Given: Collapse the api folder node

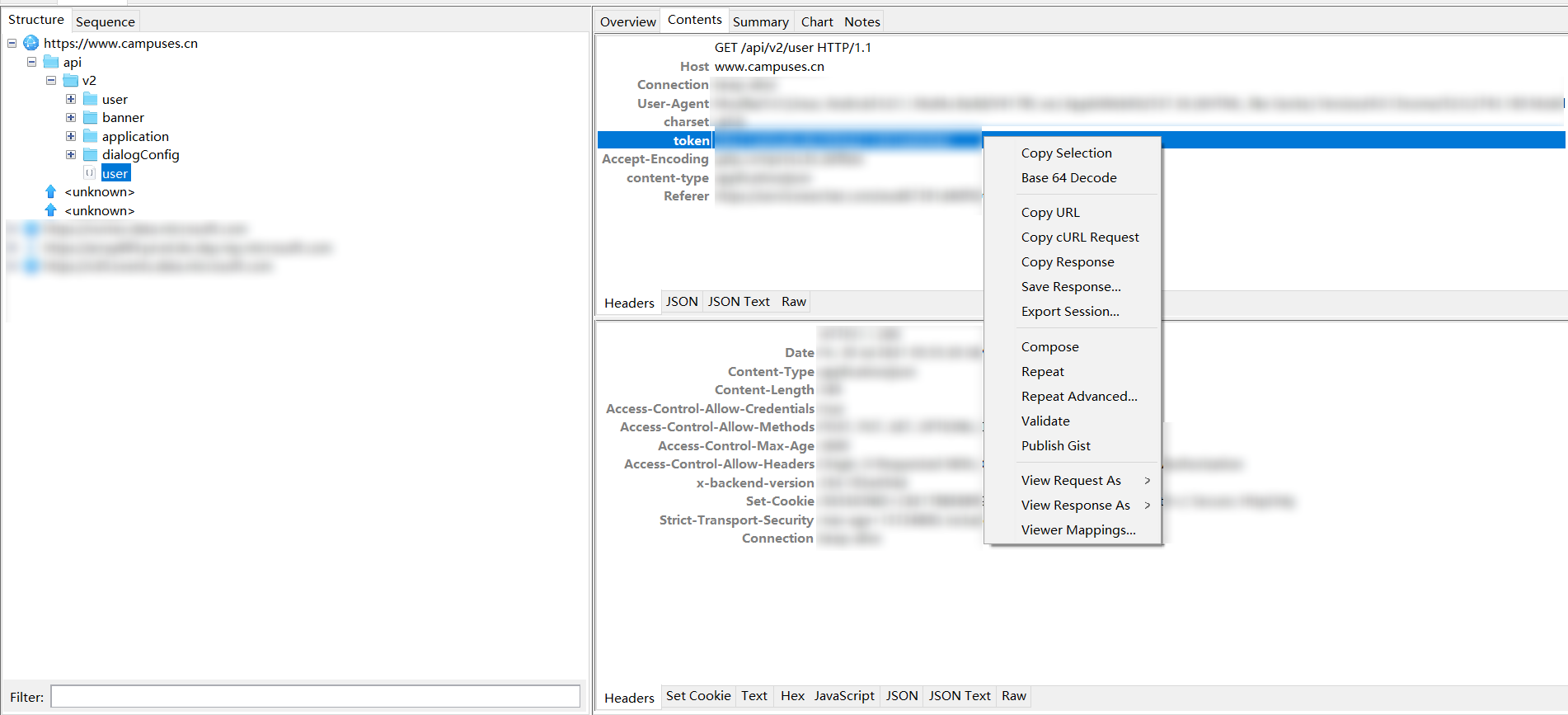Looking at the screenshot, I should tap(31, 62).
